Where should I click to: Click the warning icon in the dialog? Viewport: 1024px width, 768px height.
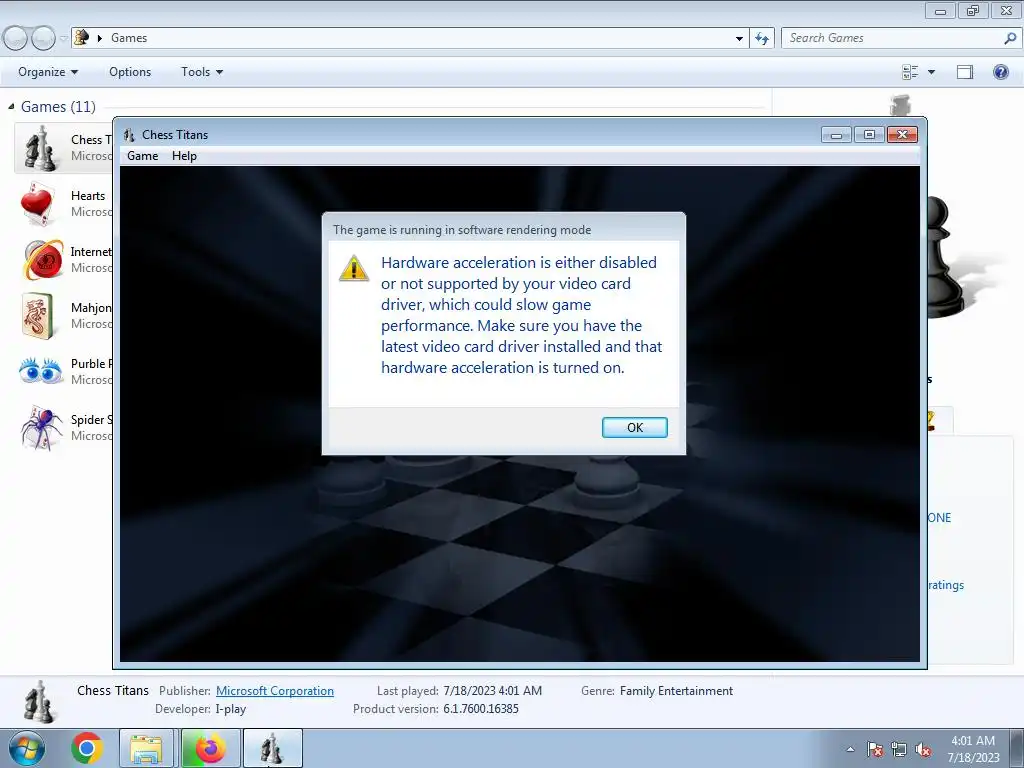tap(354, 268)
